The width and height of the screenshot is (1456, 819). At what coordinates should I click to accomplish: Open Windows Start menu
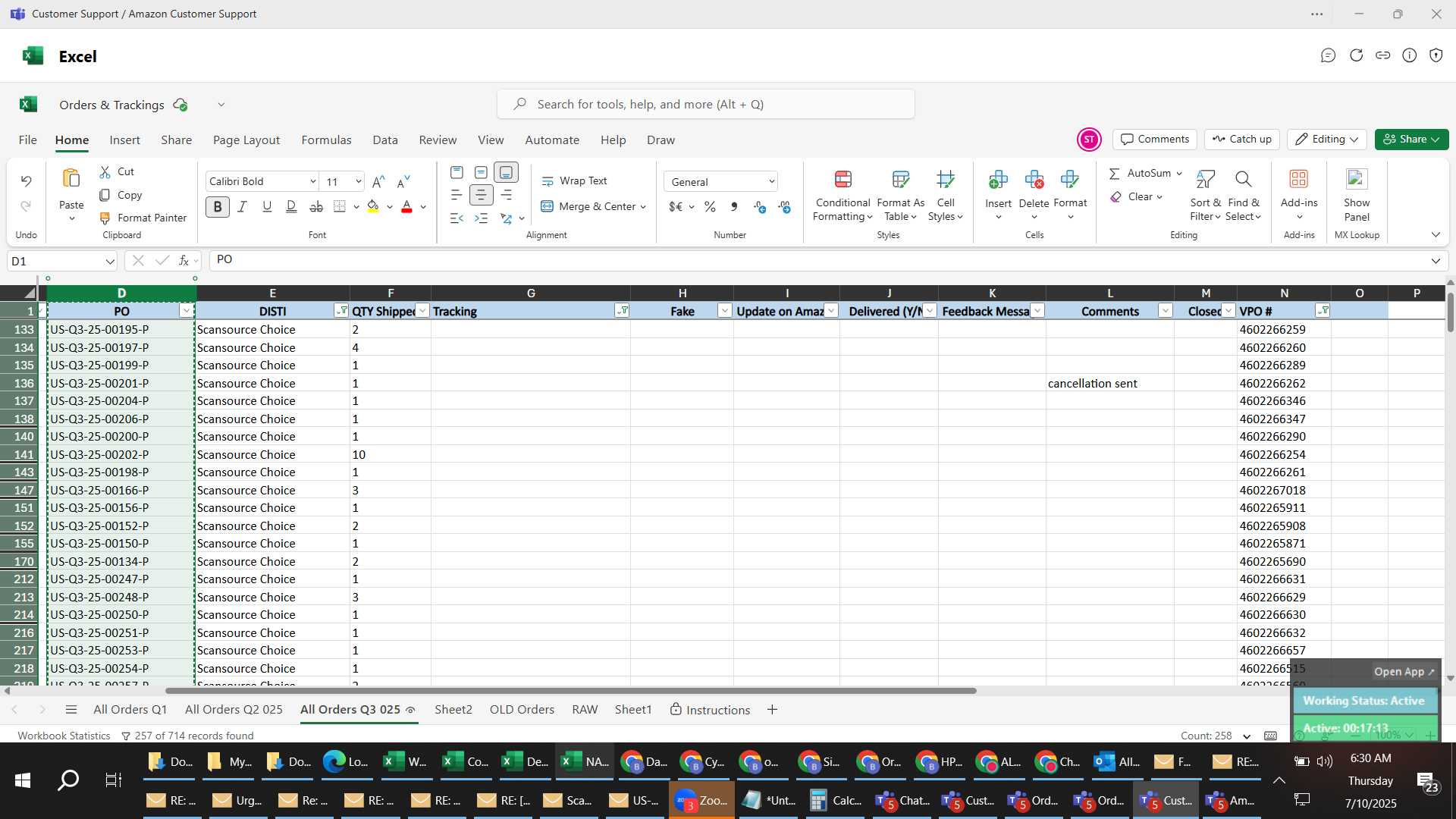23,780
